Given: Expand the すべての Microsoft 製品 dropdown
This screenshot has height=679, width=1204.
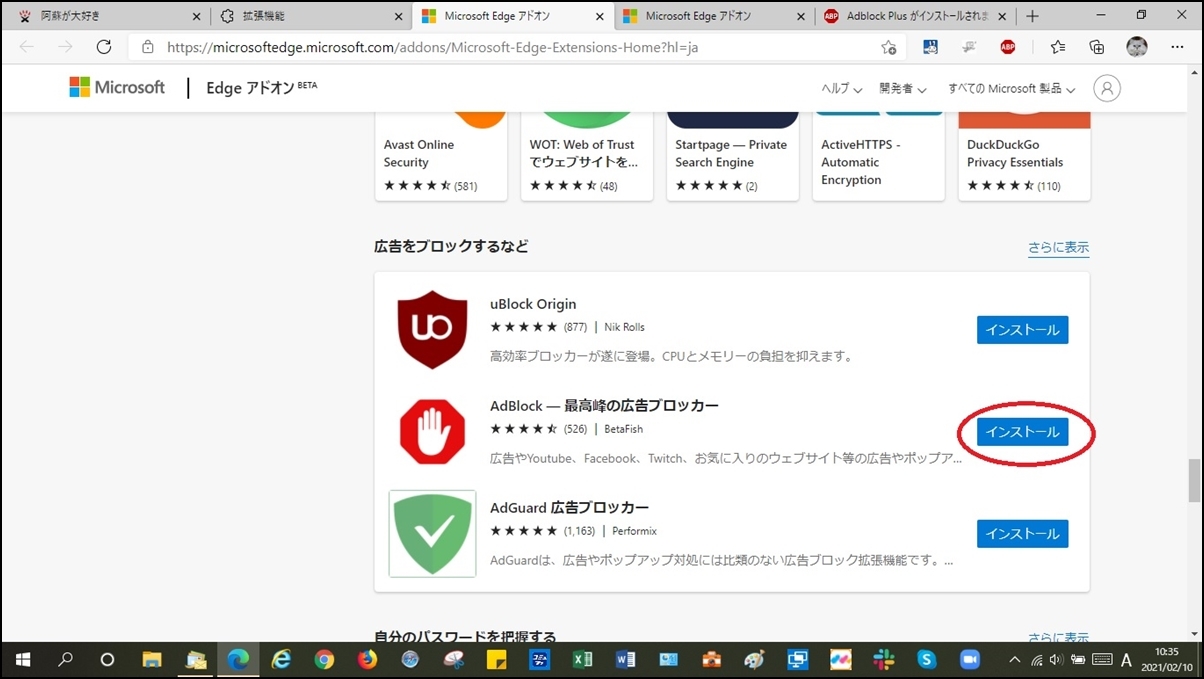Looking at the screenshot, I should (x=1012, y=89).
